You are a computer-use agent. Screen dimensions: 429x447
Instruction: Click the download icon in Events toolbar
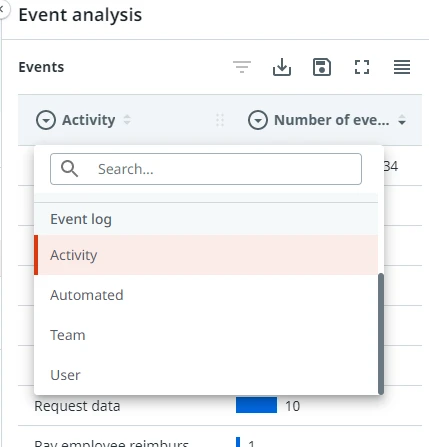pos(282,67)
